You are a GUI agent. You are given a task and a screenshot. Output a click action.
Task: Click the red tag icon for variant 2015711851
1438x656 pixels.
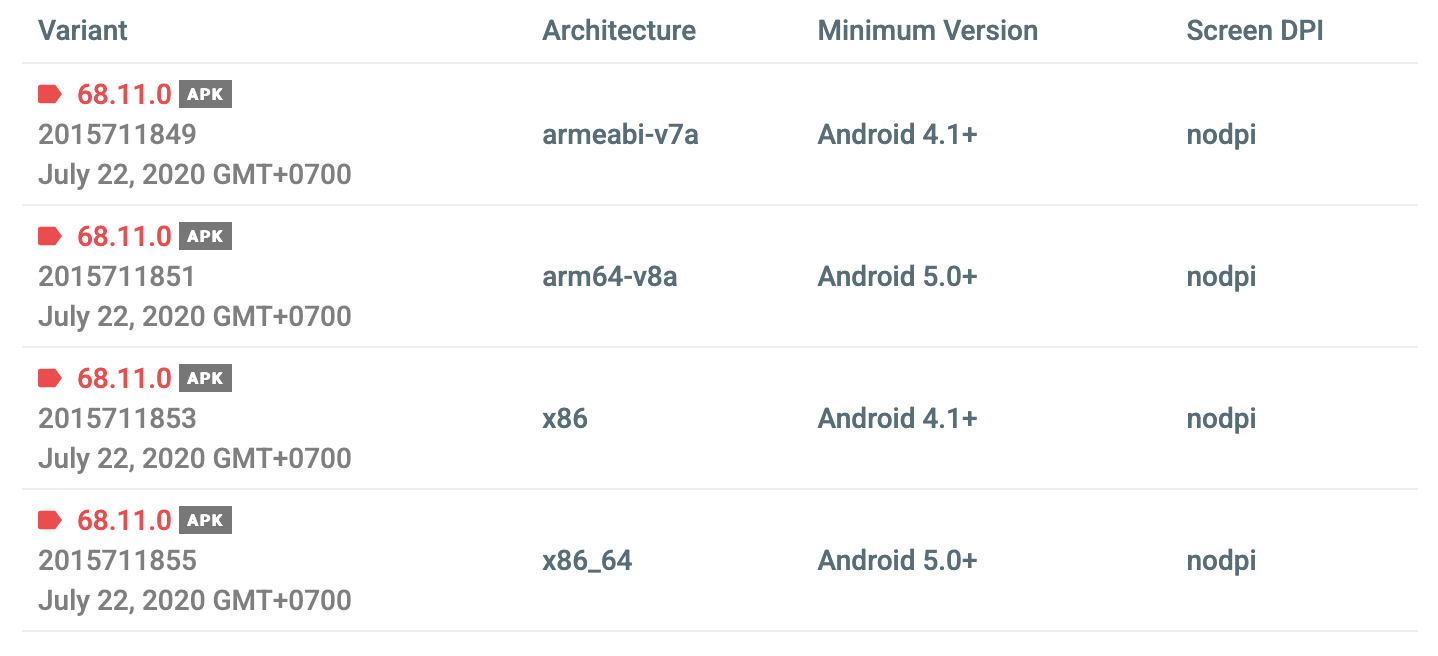pyautogui.click(x=50, y=236)
